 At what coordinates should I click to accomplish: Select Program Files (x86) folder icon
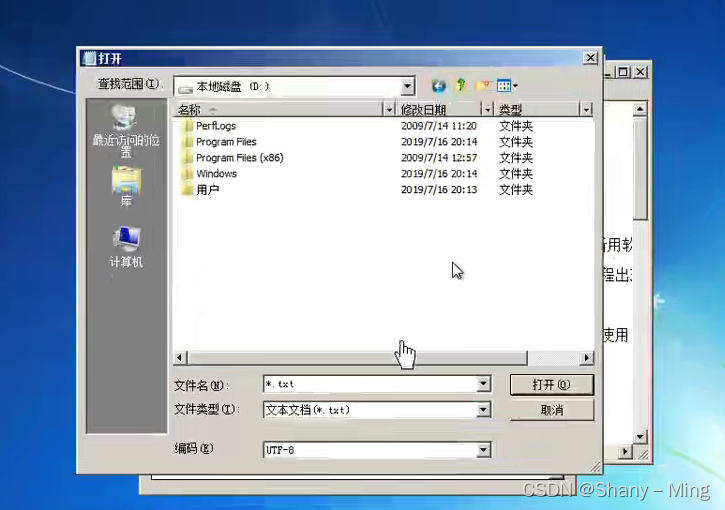point(187,158)
